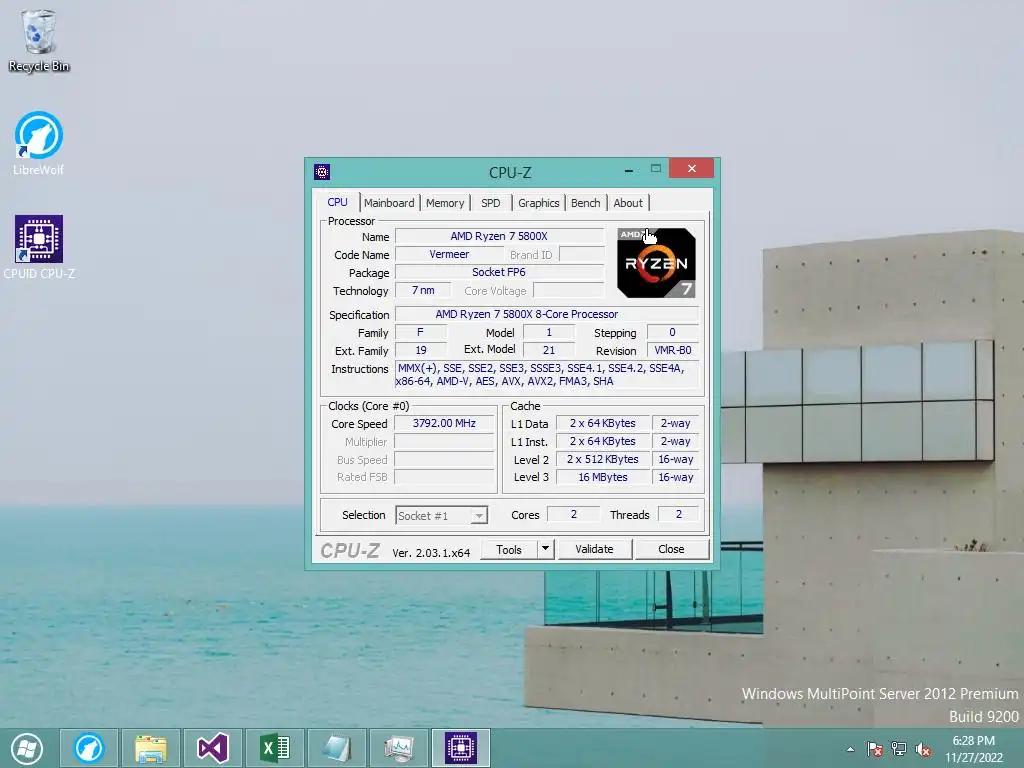Click the empty Bus Speed field
This screenshot has height=768, width=1024.
click(x=444, y=459)
